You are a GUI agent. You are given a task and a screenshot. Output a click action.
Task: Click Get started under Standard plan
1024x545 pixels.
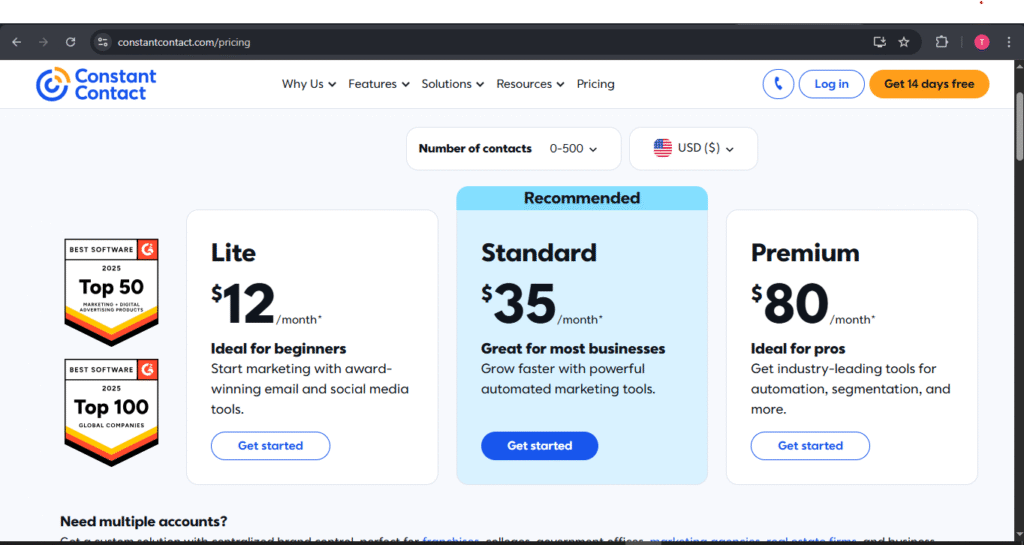(x=539, y=446)
